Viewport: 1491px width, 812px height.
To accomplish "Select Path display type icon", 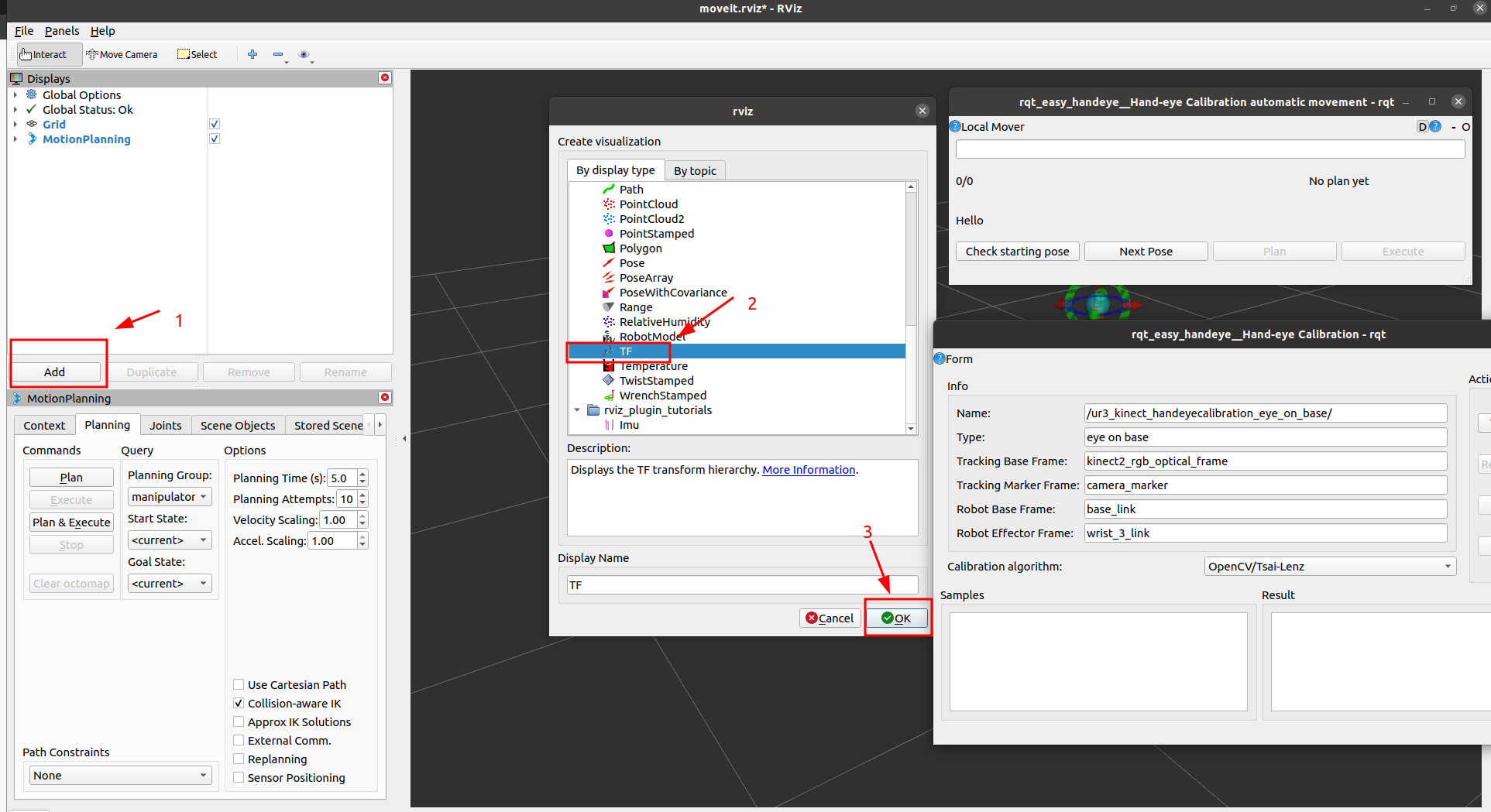I will click(x=609, y=190).
